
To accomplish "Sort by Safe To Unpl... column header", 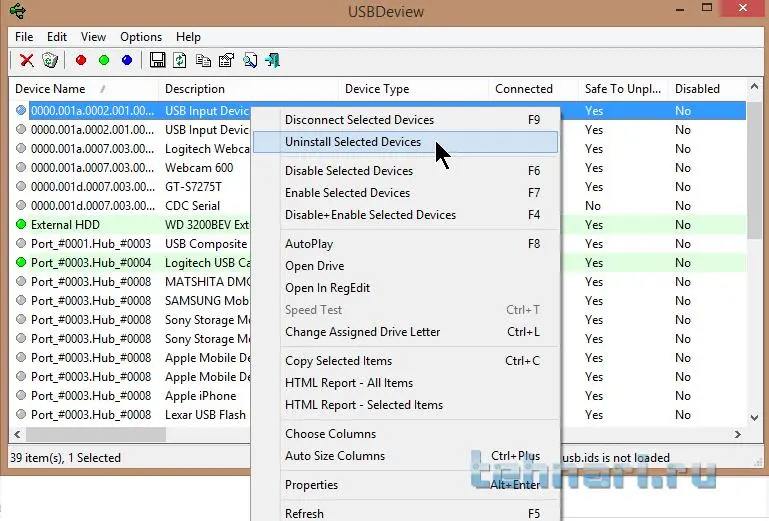I will click(x=623, y=89).
